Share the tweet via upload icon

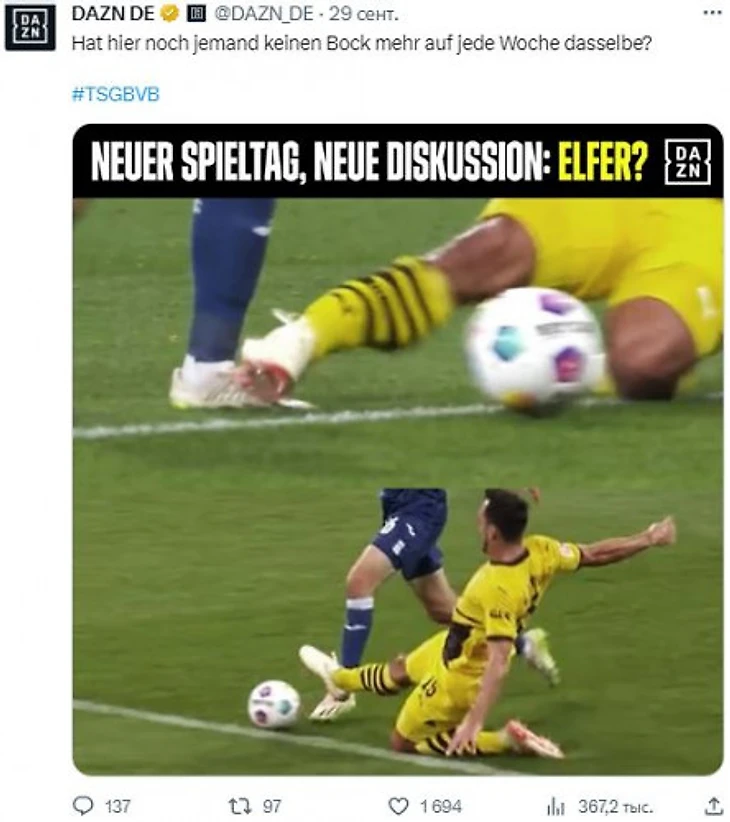pyautogui.click(x=714, y=805)
